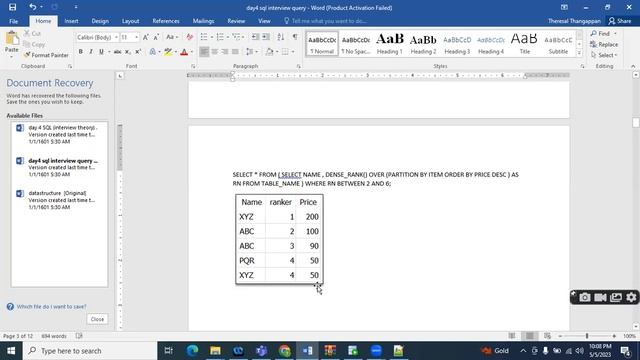Open the font name dropdown Calibri (Body)
Image resolution: width=640 pixels, height=360 pixels.
pyautogui.click(x=116, y=38)
